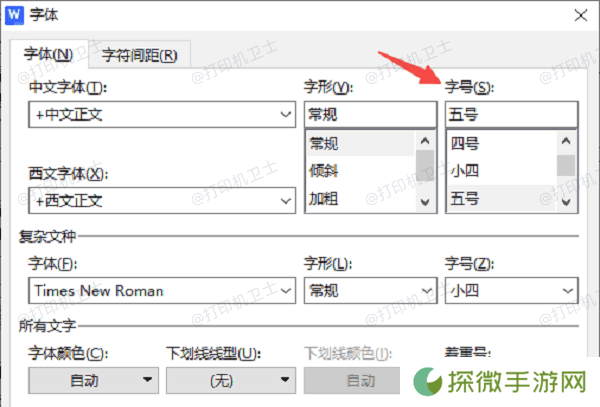Open the 复杂文种 字号(Z) dropdown showing 小四
600x407 pixels.
(512, 291)
